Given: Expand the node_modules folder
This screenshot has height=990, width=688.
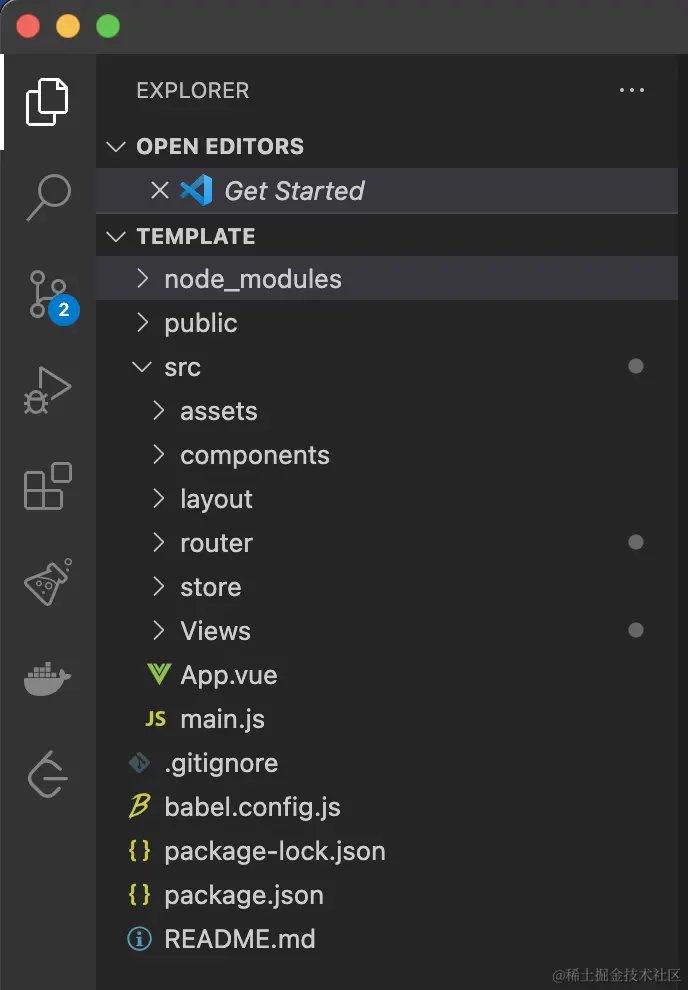Looking at the screenshot, I should (x=252, y=279).
